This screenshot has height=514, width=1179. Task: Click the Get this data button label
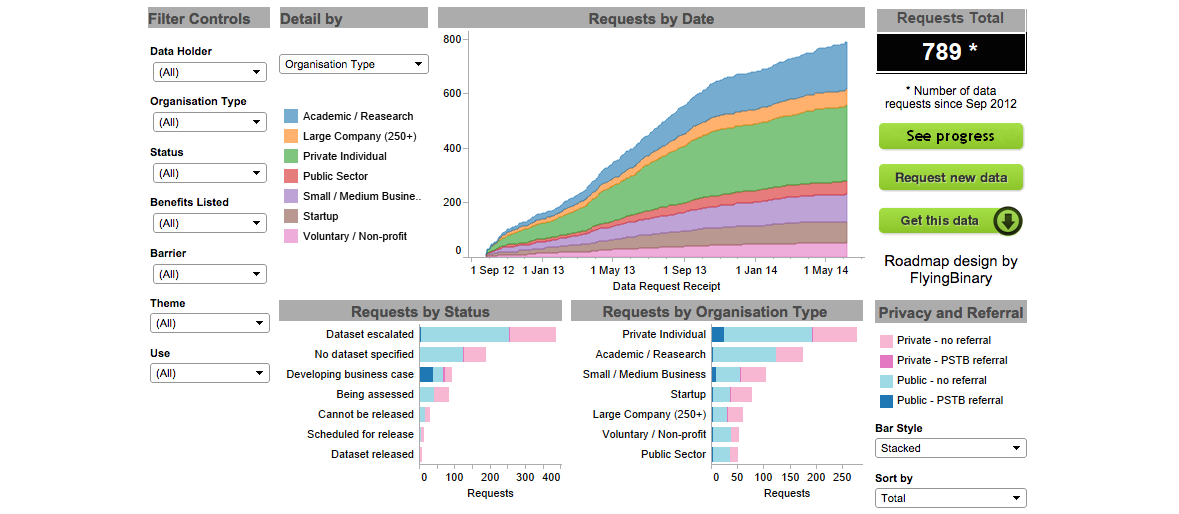(x=940, y=221)
